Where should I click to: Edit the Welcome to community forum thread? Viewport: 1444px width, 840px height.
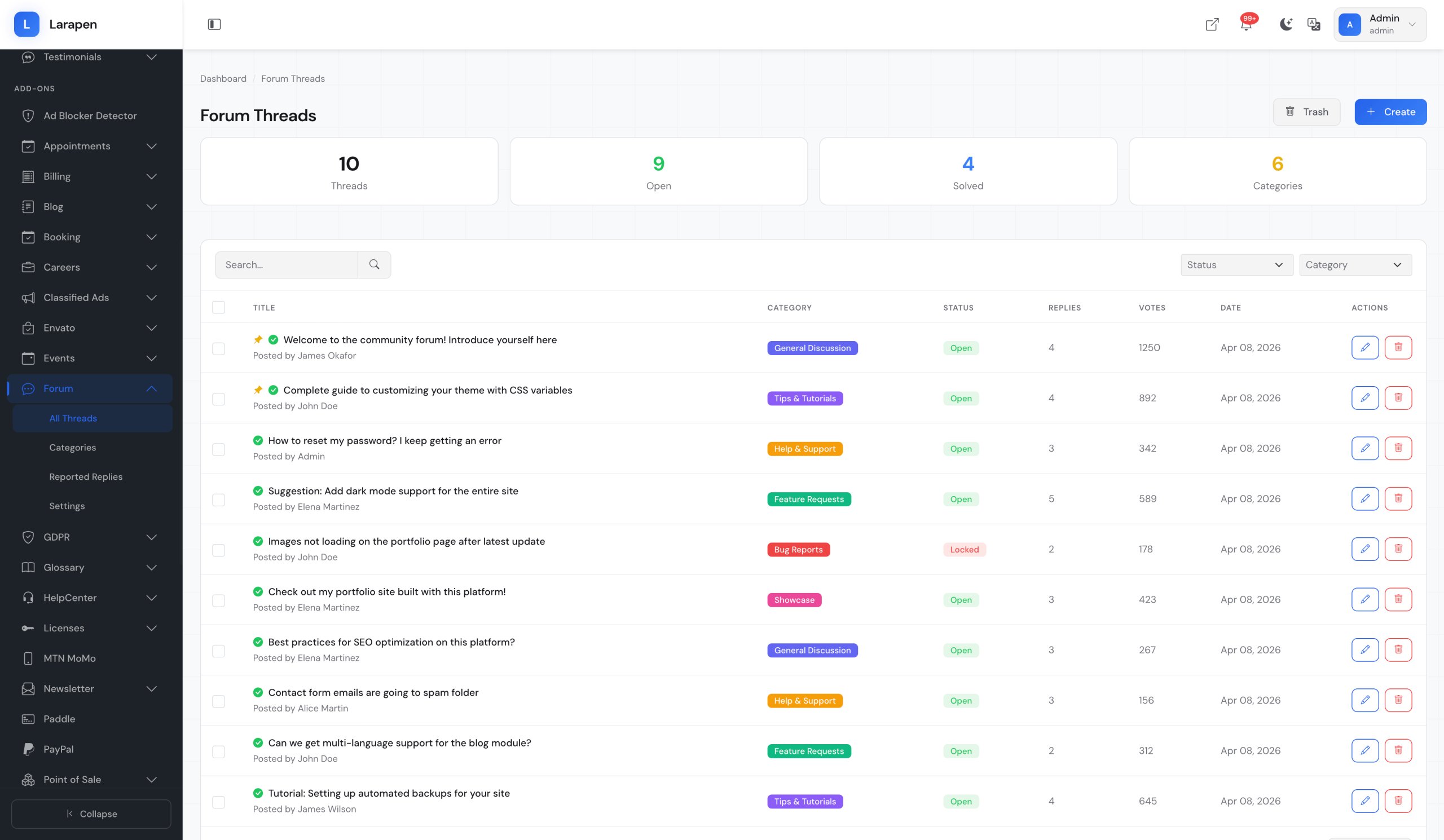1365,348
